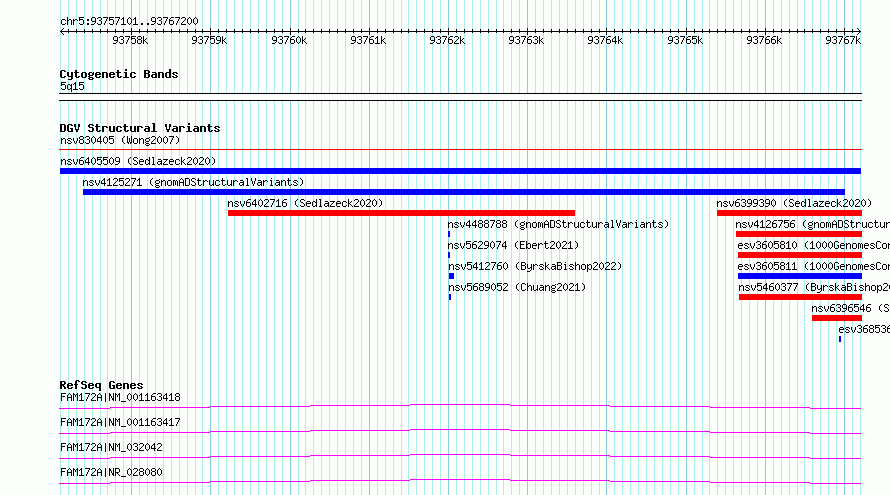This screenshot has height=495, width=890.
Task: Click the magenta transcript line for NM_001163418
Action: pyautogui.click(x=460, y=406)
